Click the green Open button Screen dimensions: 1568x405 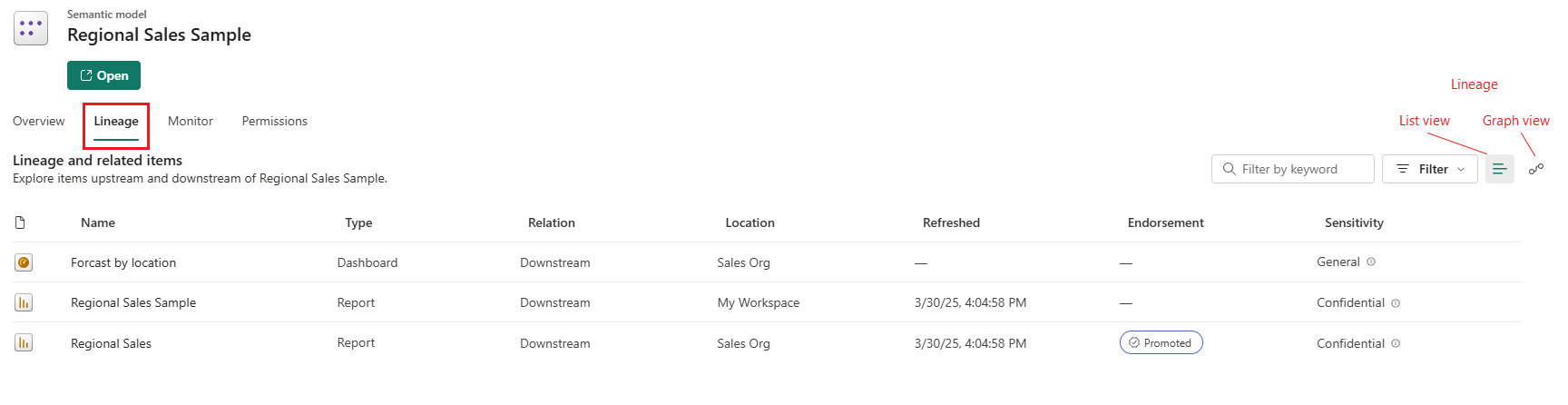point(103,75)
